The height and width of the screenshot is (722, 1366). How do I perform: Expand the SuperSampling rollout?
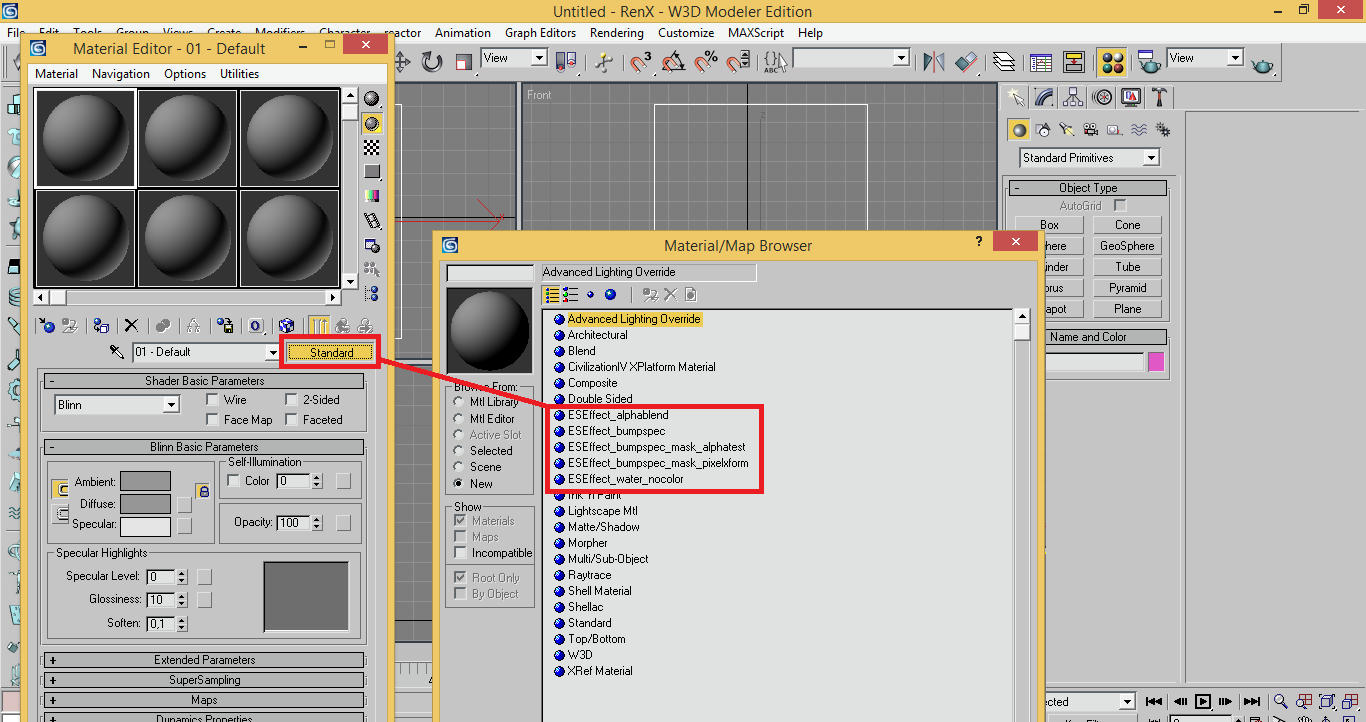tap(204, 680)
